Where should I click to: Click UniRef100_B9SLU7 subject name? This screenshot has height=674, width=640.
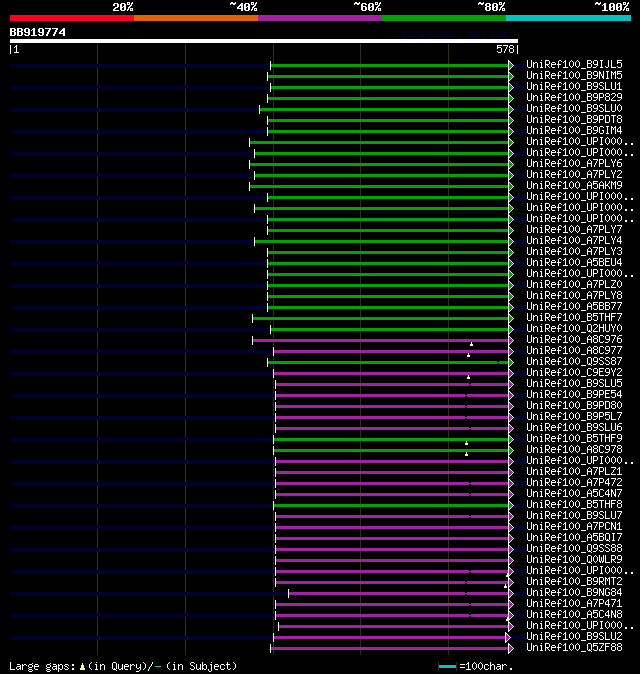click(x=574, y=516)
